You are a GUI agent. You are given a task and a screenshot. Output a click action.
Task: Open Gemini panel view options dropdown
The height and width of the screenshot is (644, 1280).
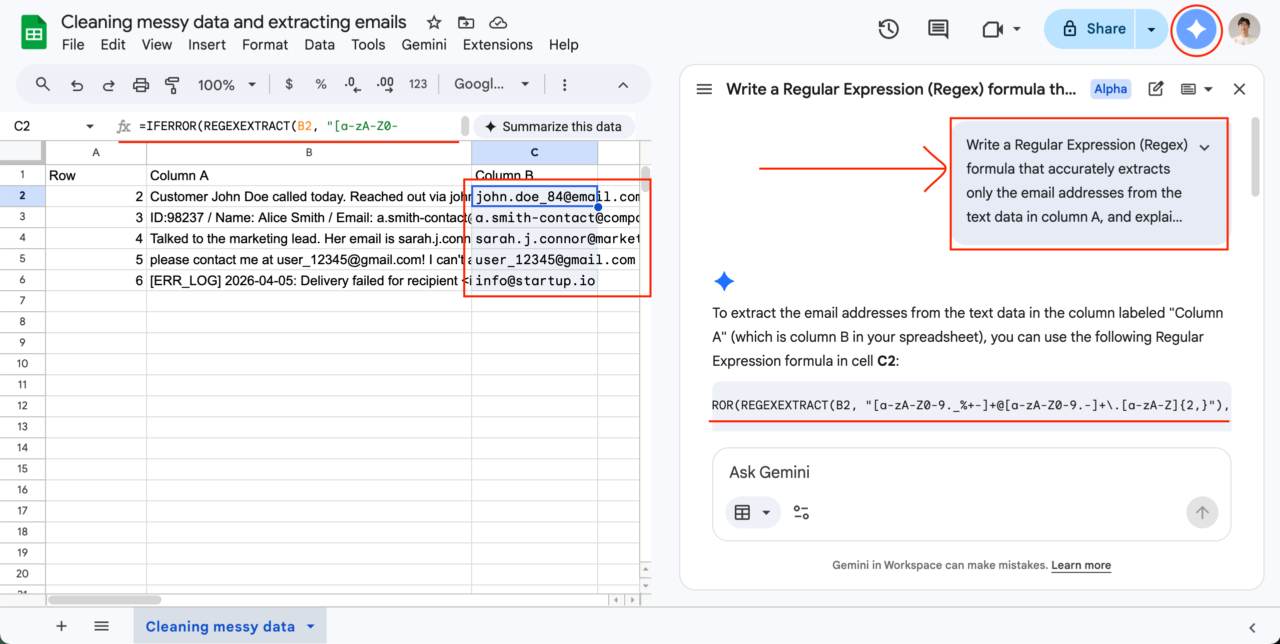click(1196, 89)
